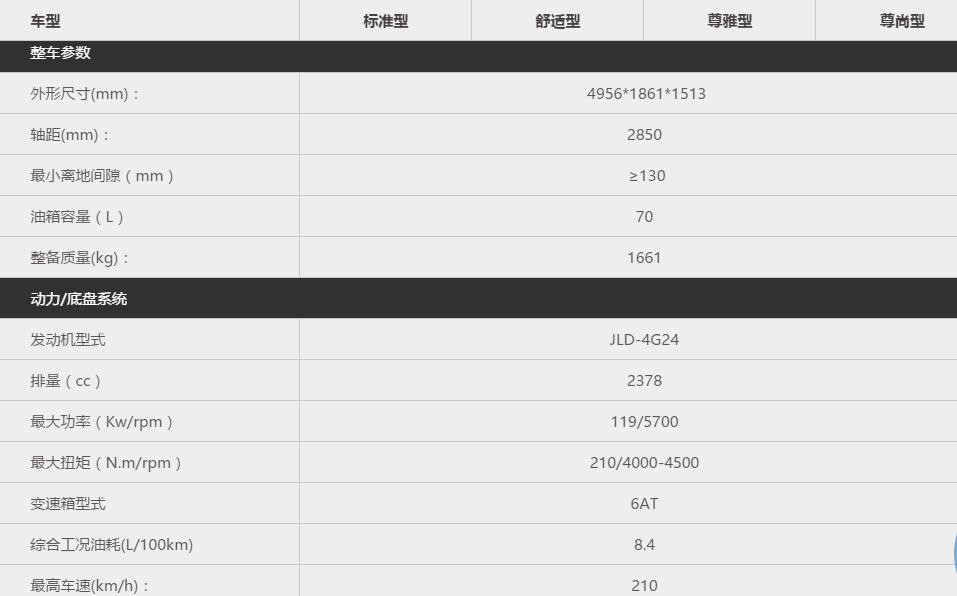Select the 标准型 column header
Viewport: 957px width, 596px height.
(385, 21)
